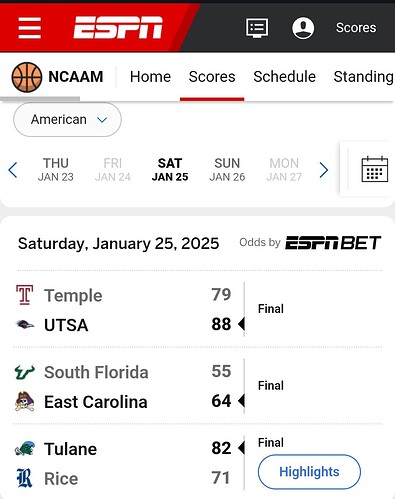Open the calendar date picker

point(374,169)
